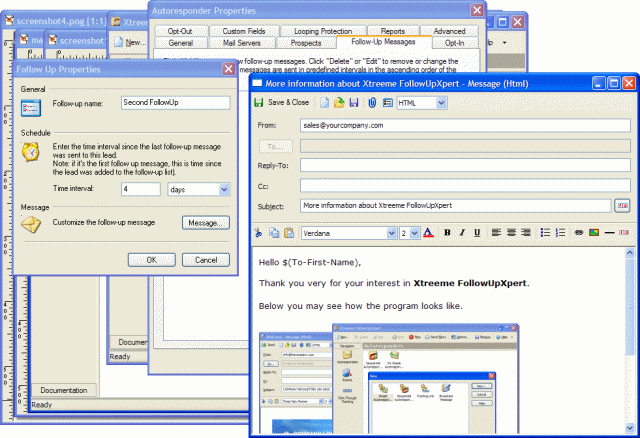The height and width of the screenshot is (438, 640).
Task: Click the Reply-To input field
Action: 465,165
